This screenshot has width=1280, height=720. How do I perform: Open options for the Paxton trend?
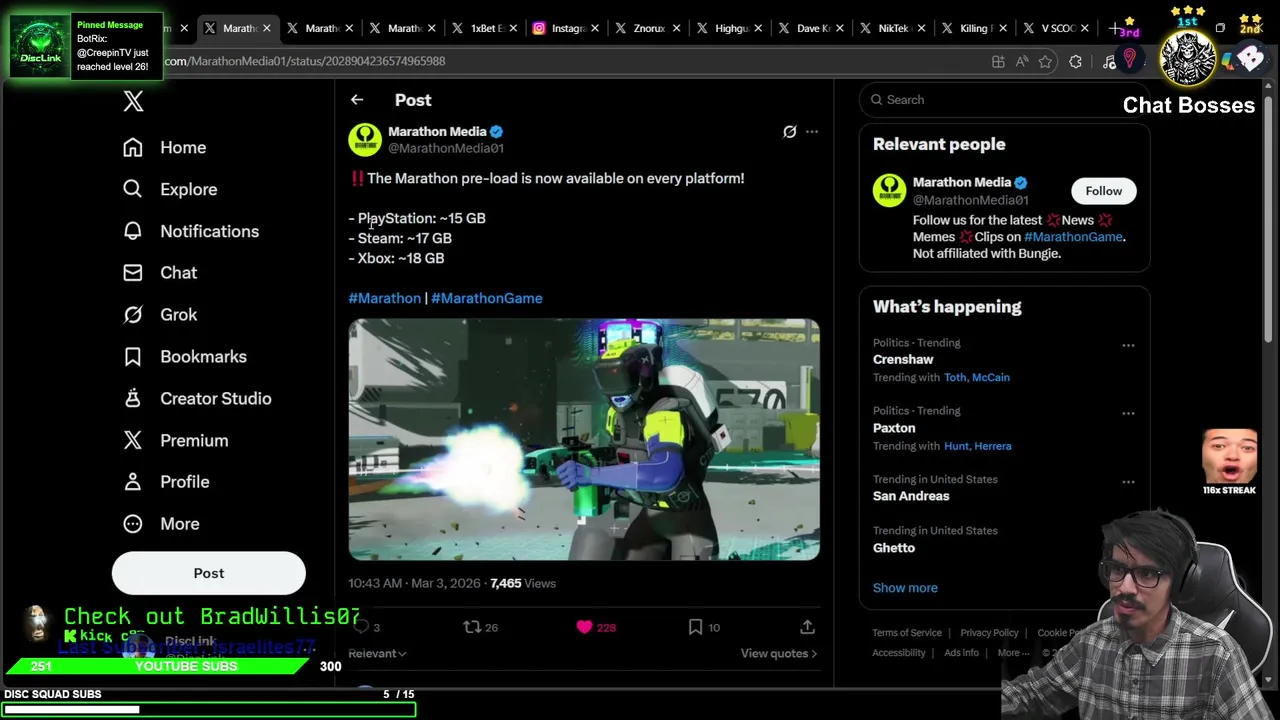tap(1128, 413)
